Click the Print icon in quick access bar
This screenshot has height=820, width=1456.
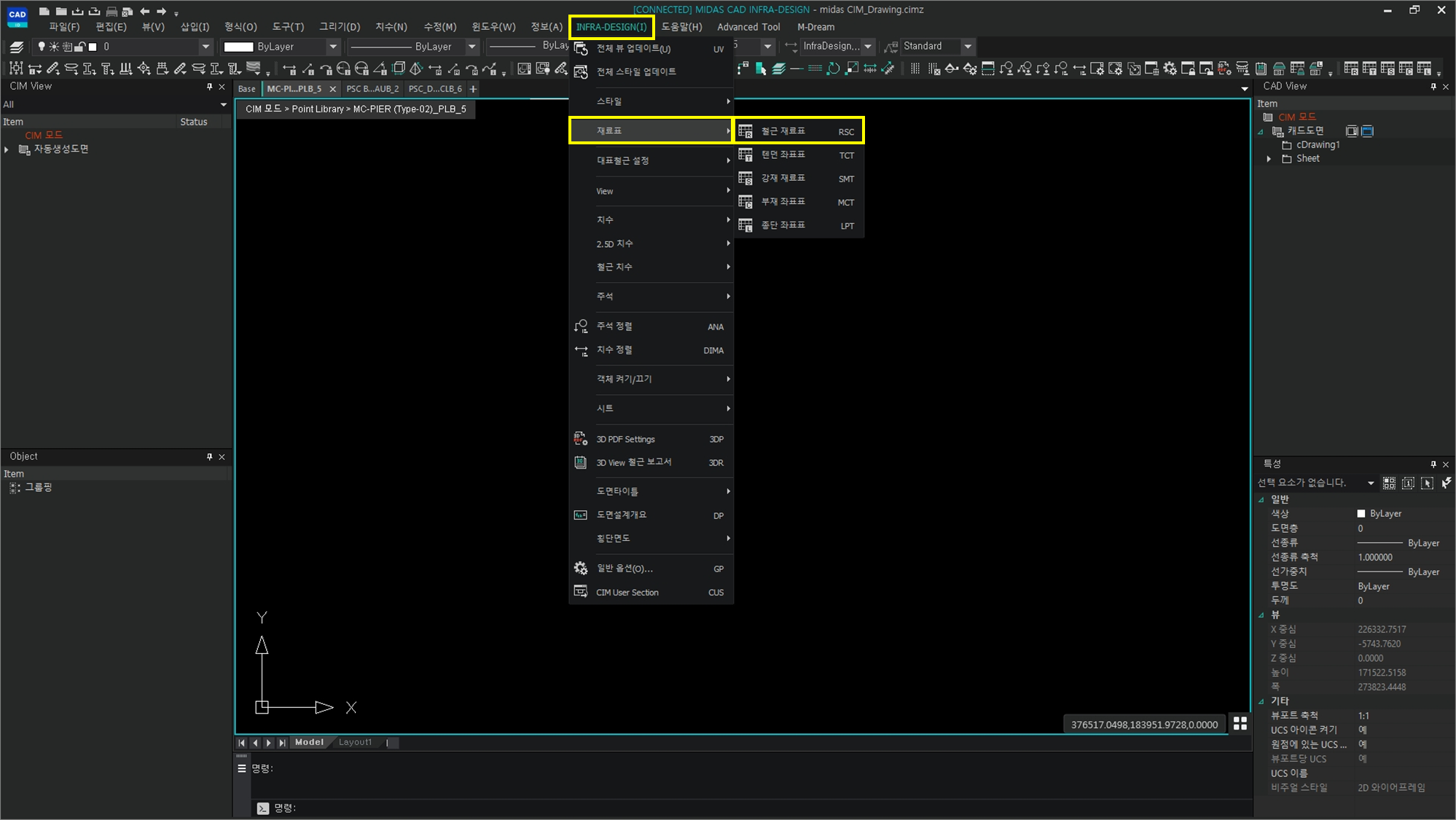111,11
